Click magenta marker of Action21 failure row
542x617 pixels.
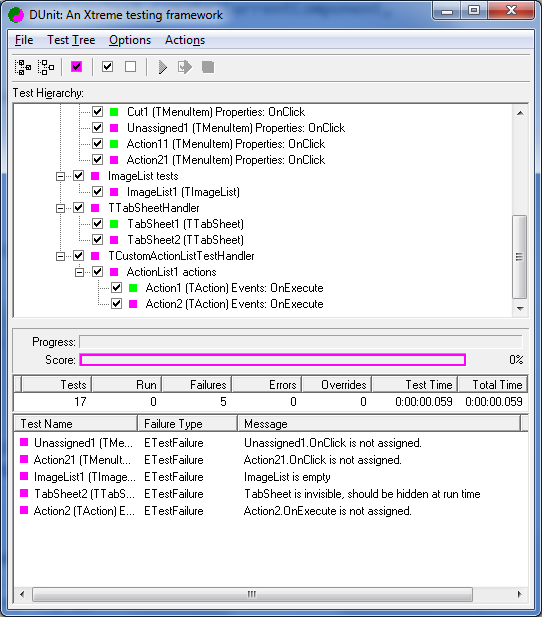click(24, 459)
